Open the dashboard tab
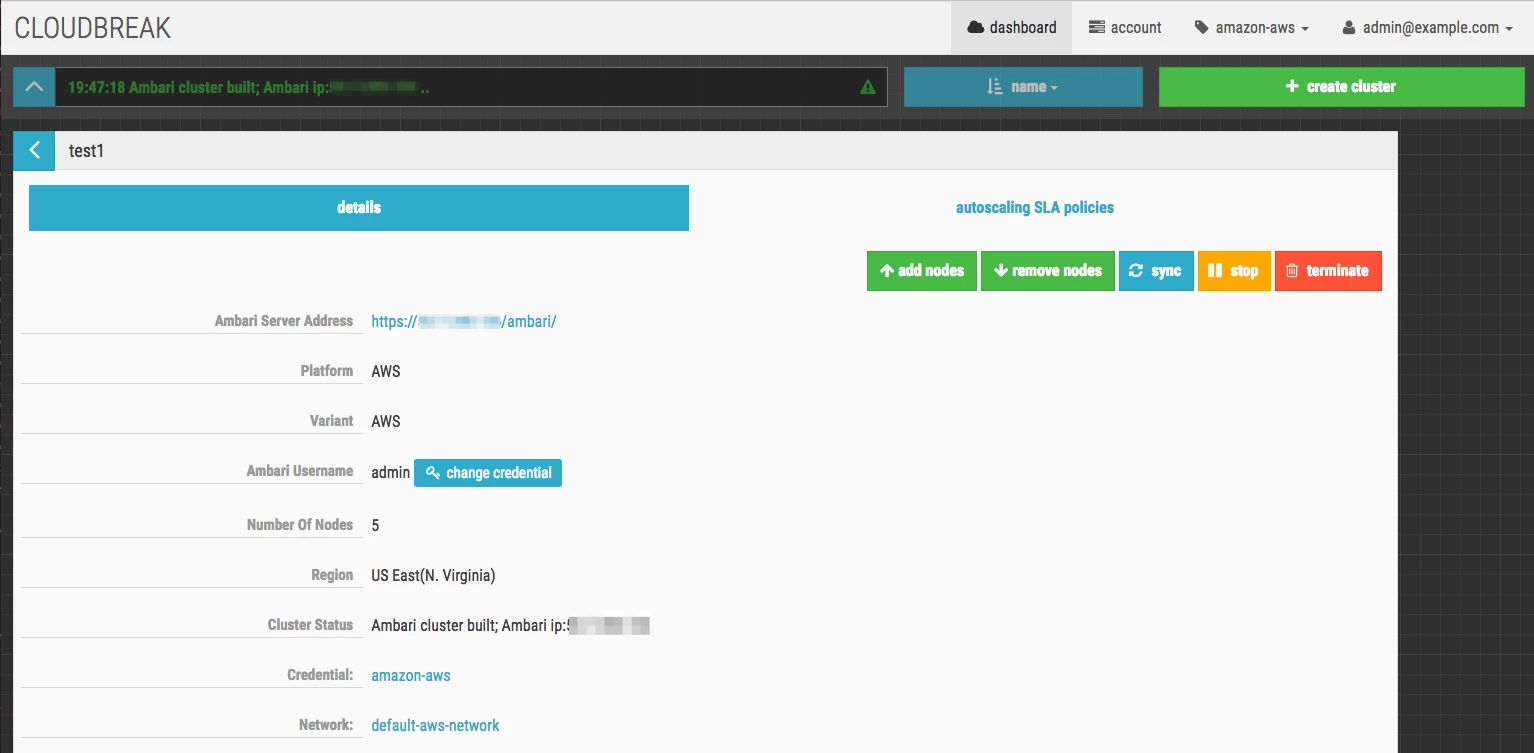Screen dimensions: 1534x753 (x=1011, y=28)
